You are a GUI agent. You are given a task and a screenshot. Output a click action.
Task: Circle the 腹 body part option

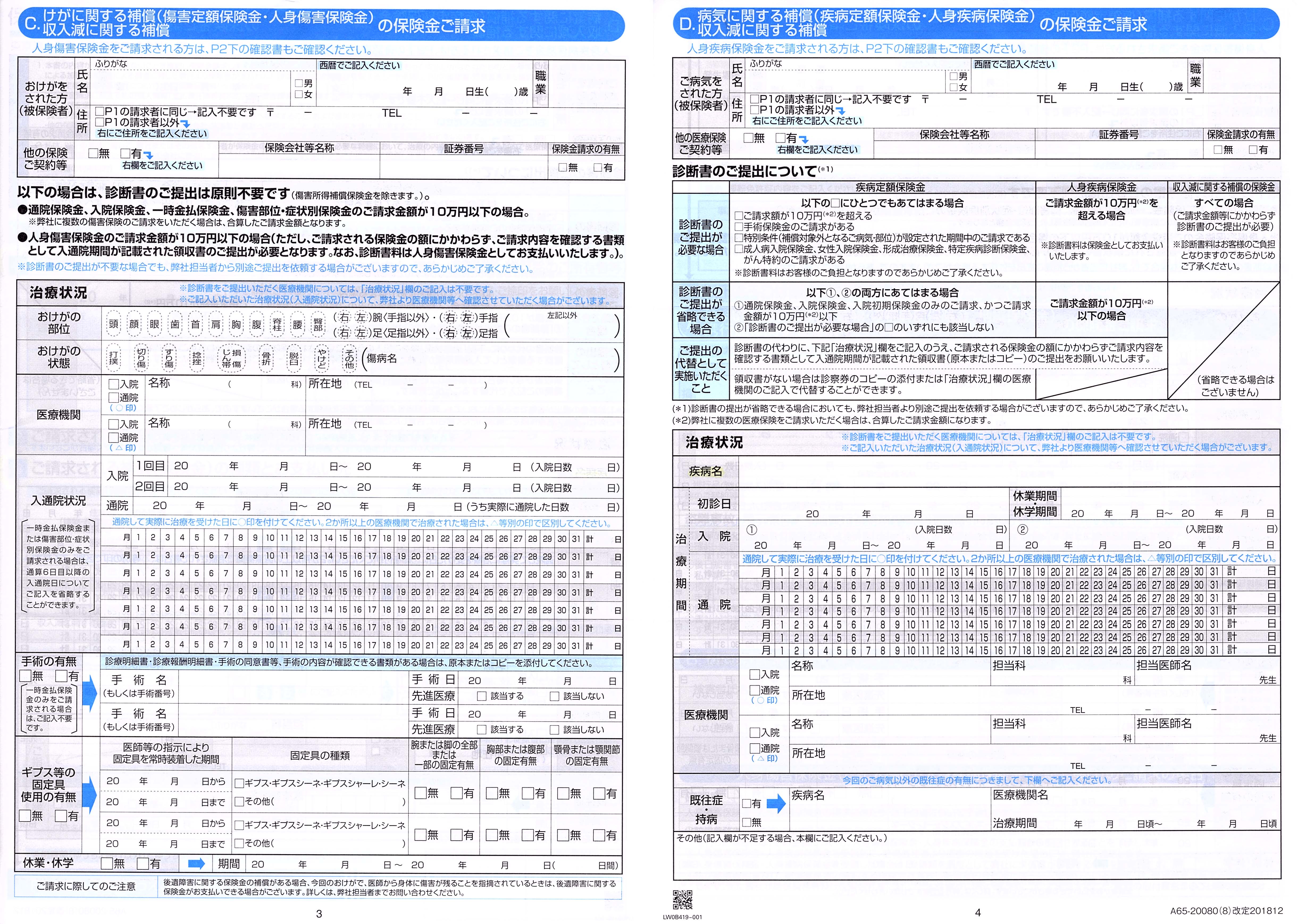coord(257,324)
